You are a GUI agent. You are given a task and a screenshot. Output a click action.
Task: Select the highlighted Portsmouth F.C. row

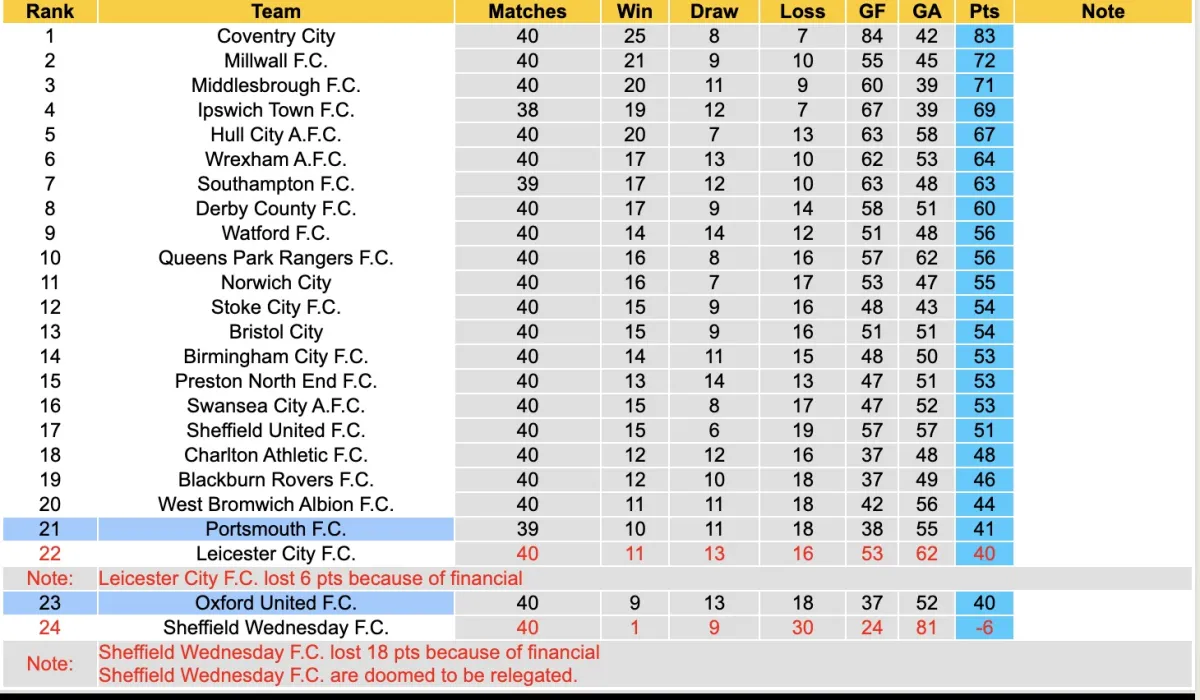tap(276, 529)
